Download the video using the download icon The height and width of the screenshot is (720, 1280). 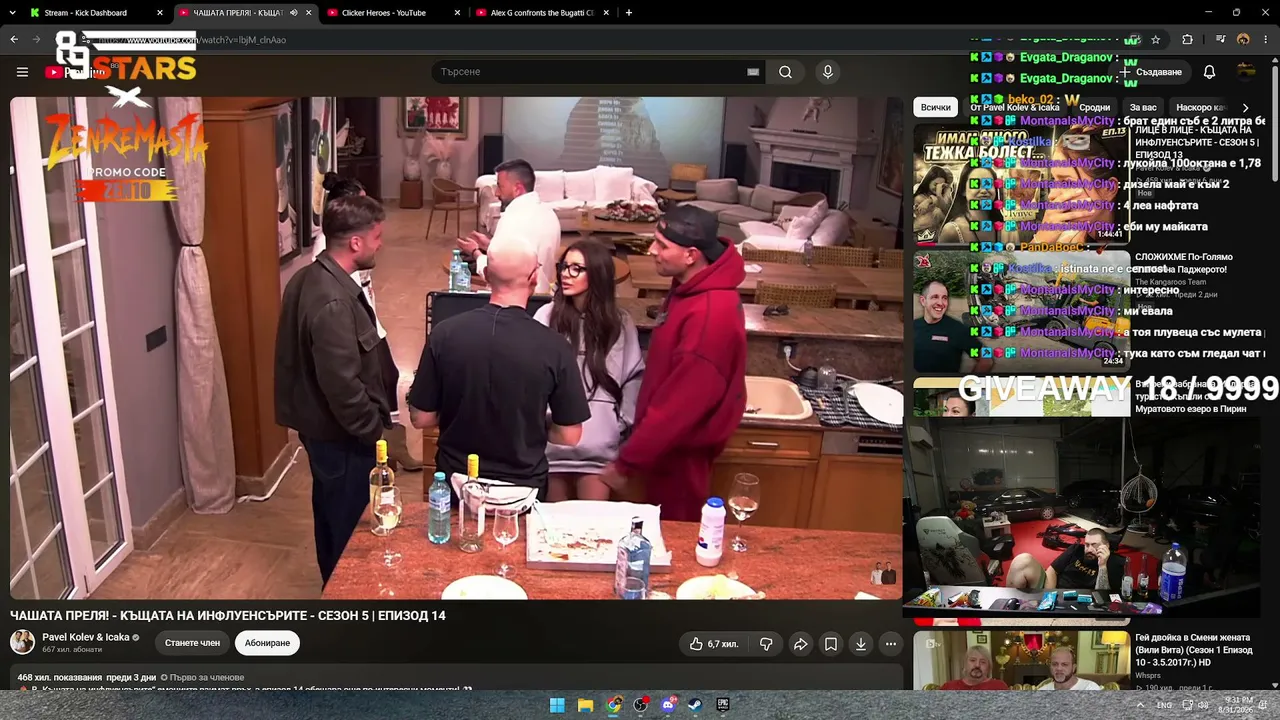[860, 644]
